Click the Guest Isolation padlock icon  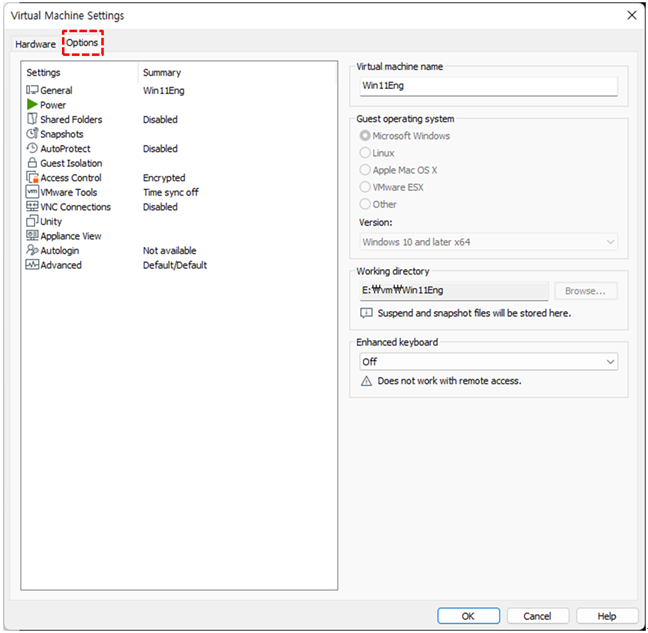tap(32, 162)
